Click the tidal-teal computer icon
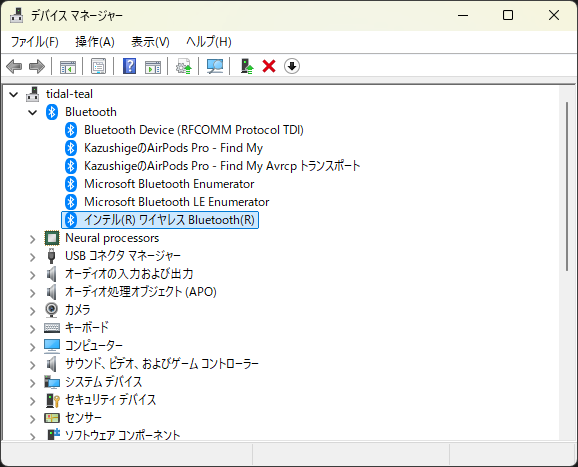 click(32, 94)
